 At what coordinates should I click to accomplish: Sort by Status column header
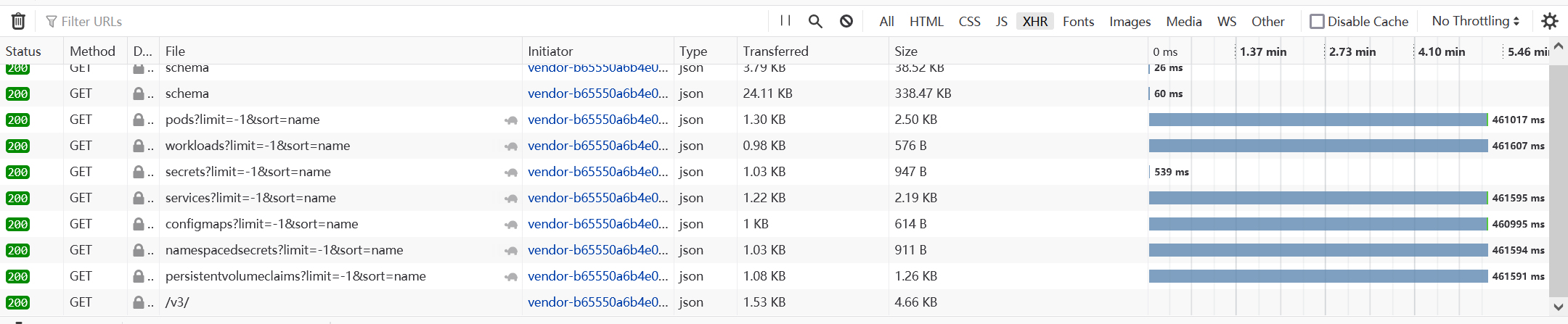(31, 51)
